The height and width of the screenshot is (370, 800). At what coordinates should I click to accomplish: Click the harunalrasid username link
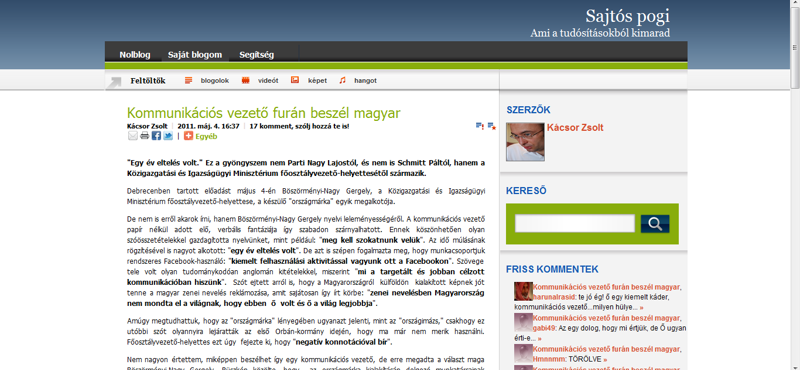tap(554, 297)
